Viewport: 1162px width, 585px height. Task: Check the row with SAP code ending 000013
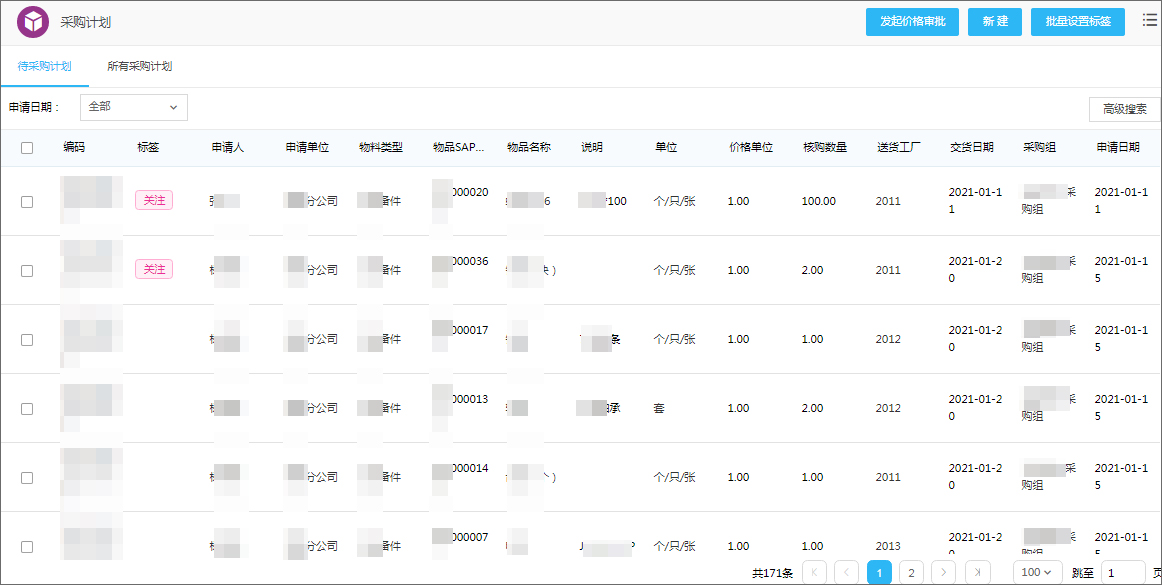click(27, 409)
